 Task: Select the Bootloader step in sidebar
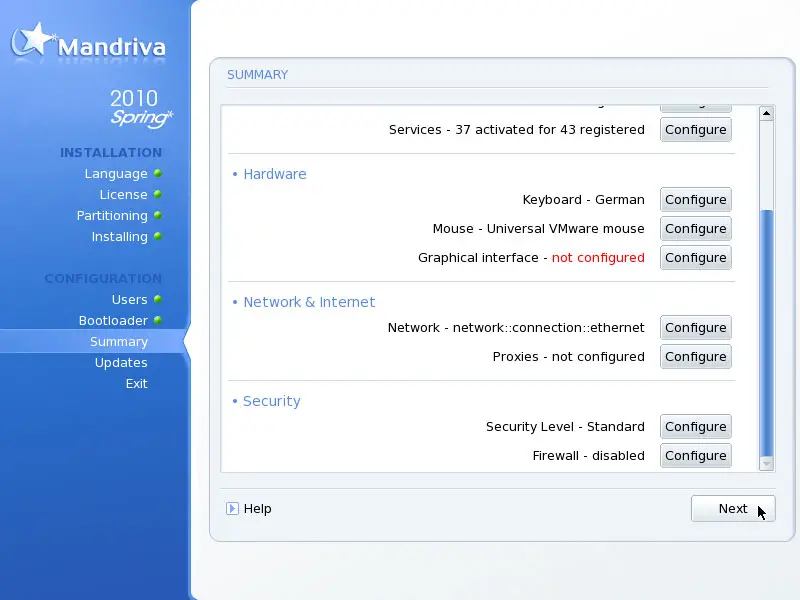113,320
